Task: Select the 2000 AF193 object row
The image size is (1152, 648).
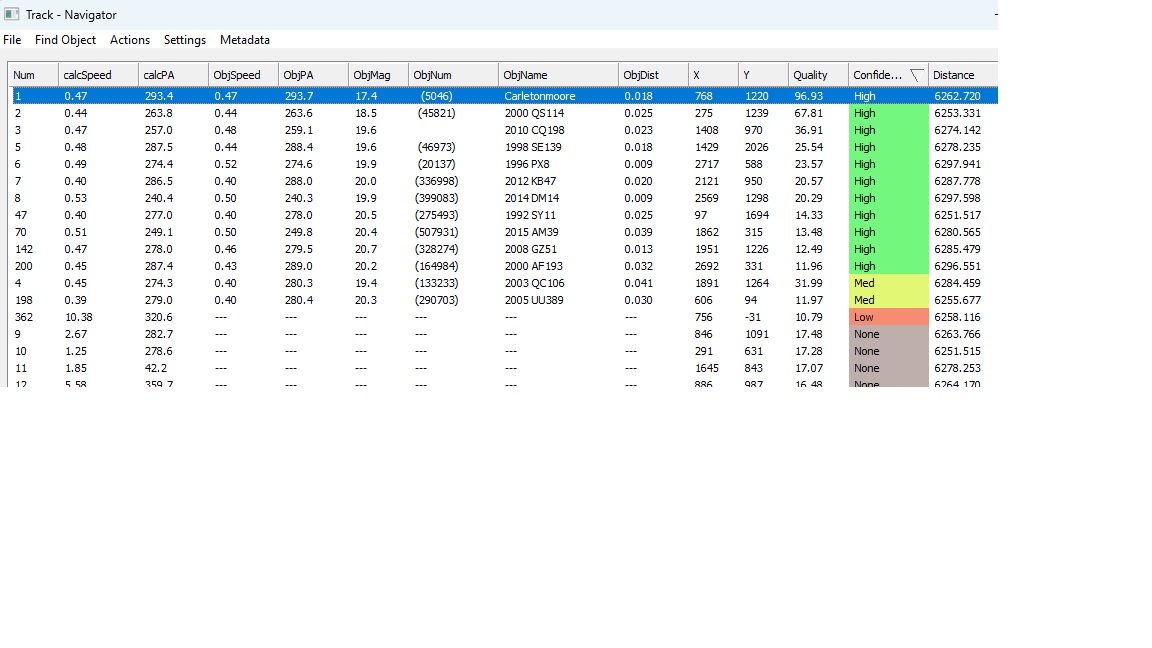Action: pyautogui.click(x=503, y=266)
